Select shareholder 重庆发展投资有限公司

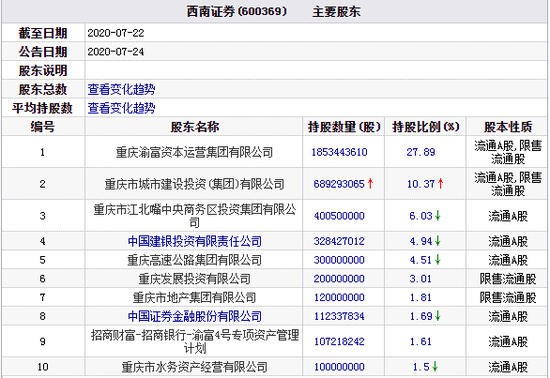(x=194, y=279)
